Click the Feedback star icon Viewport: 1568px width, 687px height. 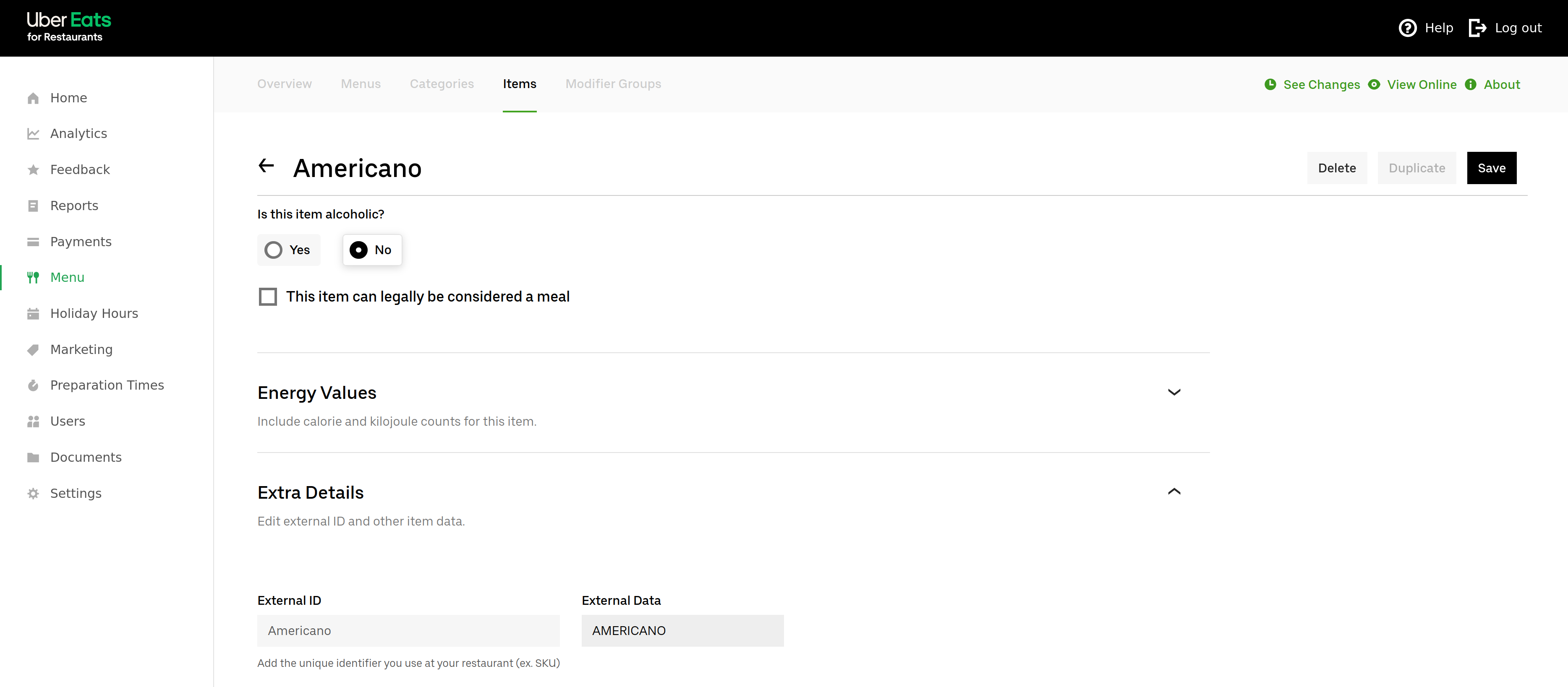pos(34,170)
